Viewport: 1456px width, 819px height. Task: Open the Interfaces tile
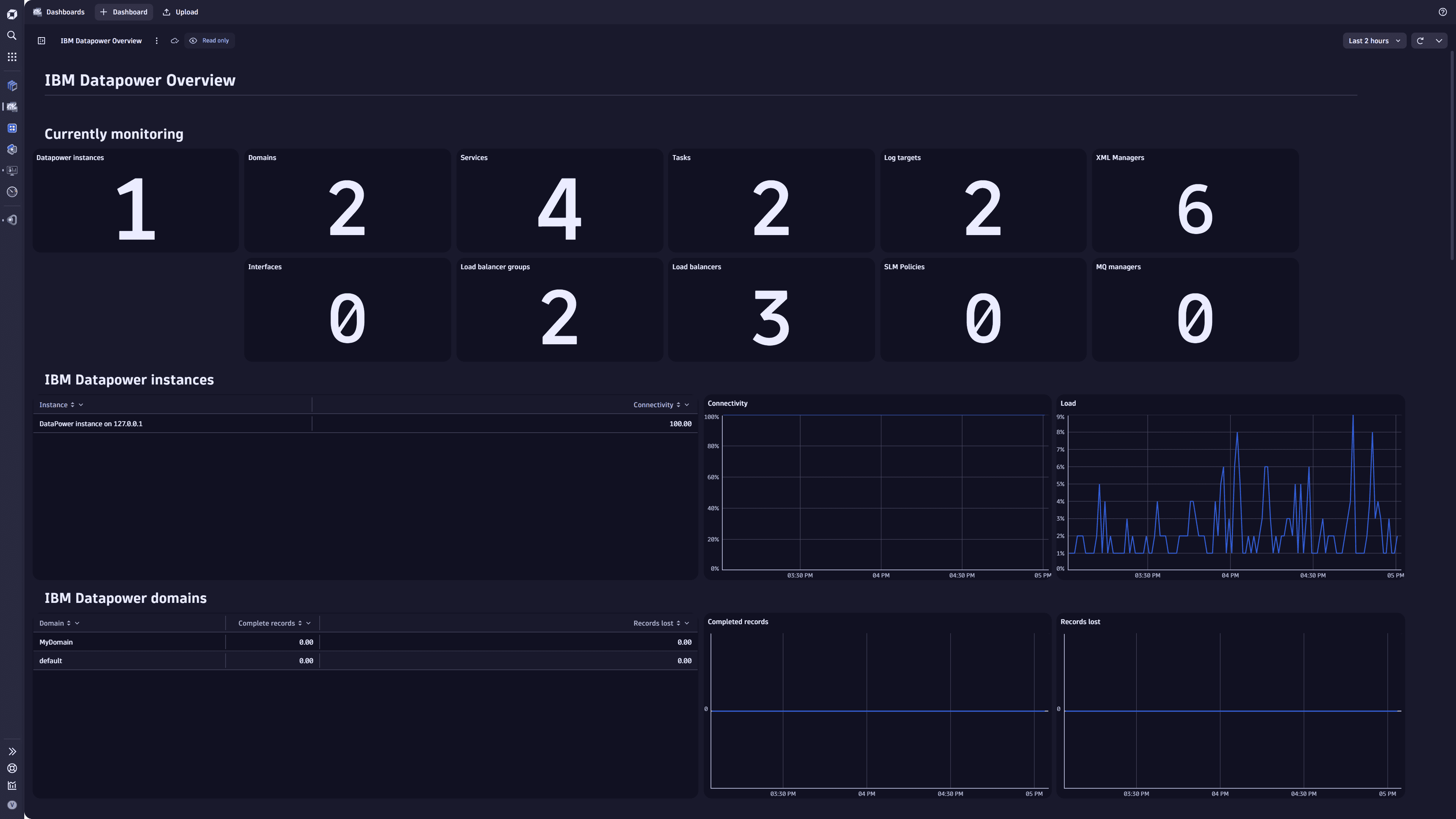click(x=348, y=310)
